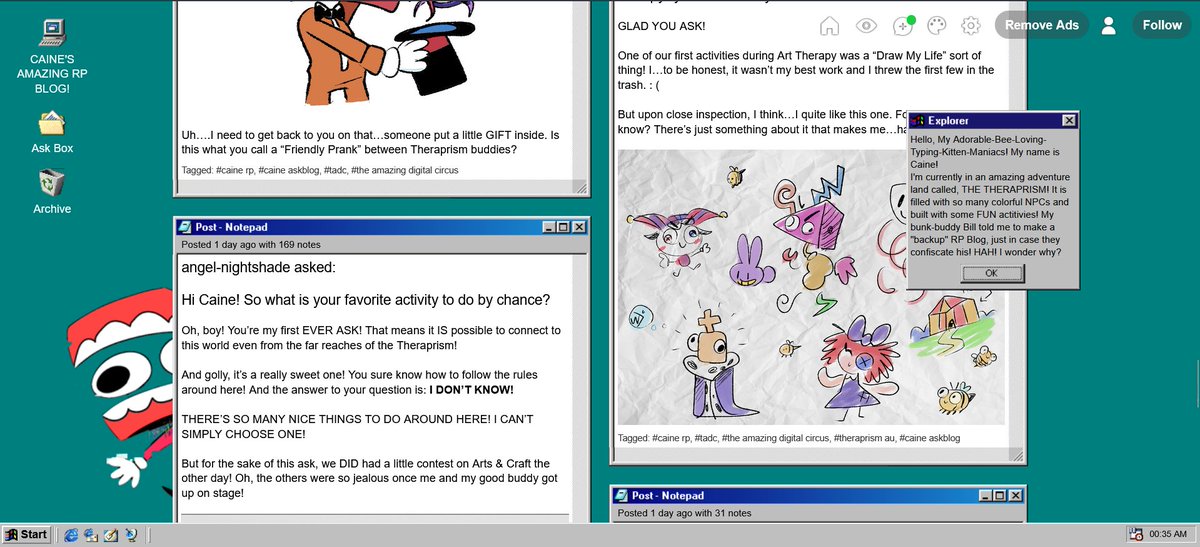Click the second quick launch icon beside Internet Explorer
The width and height of the screenshot is (1200, 547).
[91, 535]
